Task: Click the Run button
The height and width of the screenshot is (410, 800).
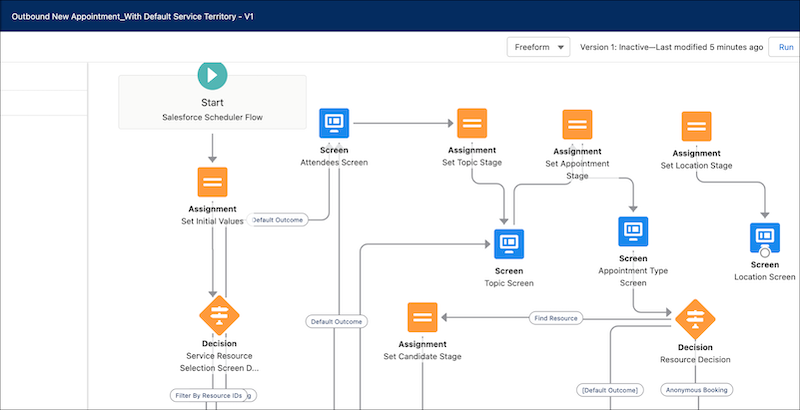Action: tap(783, 47)
